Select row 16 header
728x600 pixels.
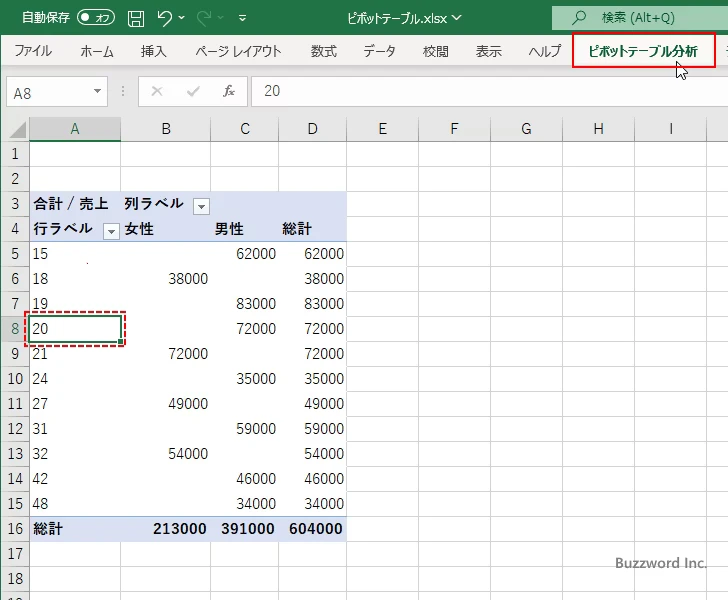point(15,528)
